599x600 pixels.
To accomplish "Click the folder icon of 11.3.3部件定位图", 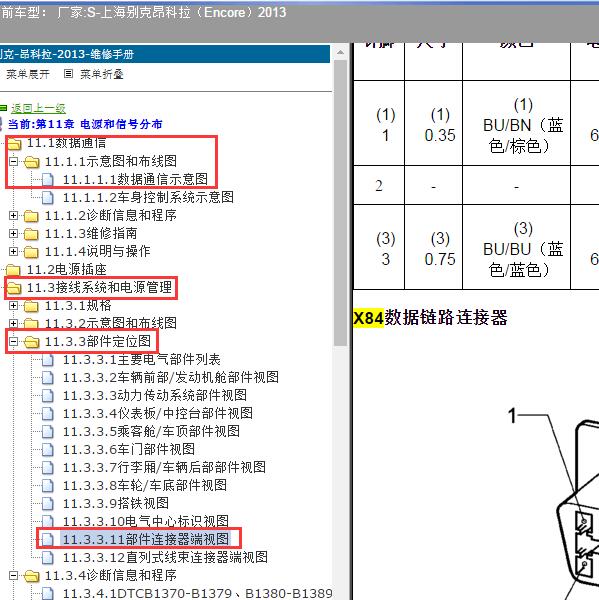I will click(x=31, y=342).
